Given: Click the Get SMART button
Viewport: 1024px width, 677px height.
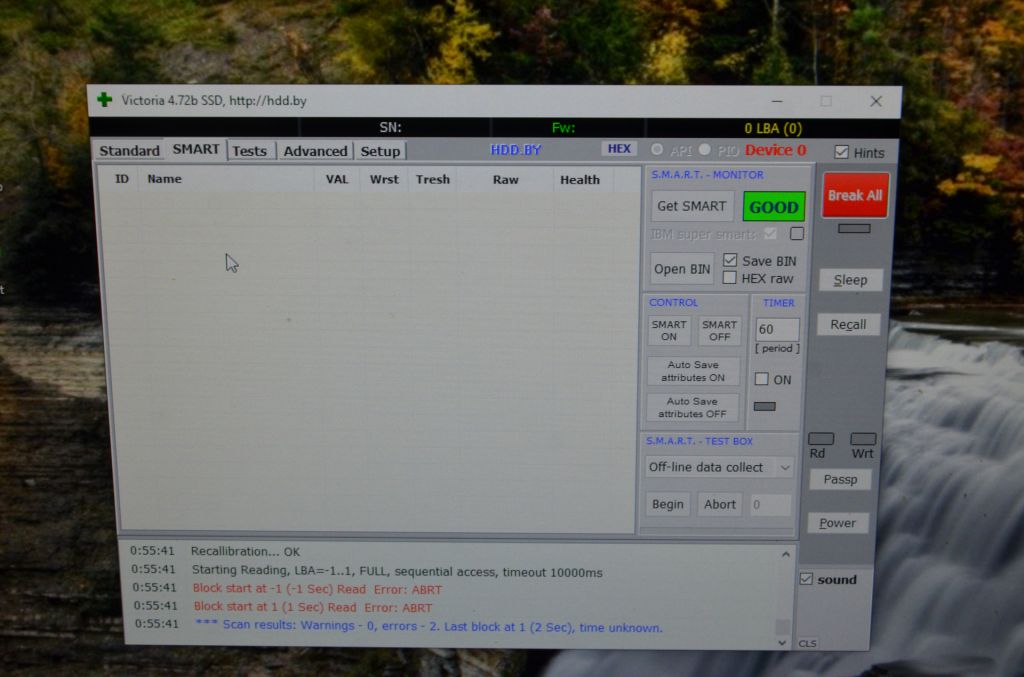Looking at the screenshot, I should (692, 206).
